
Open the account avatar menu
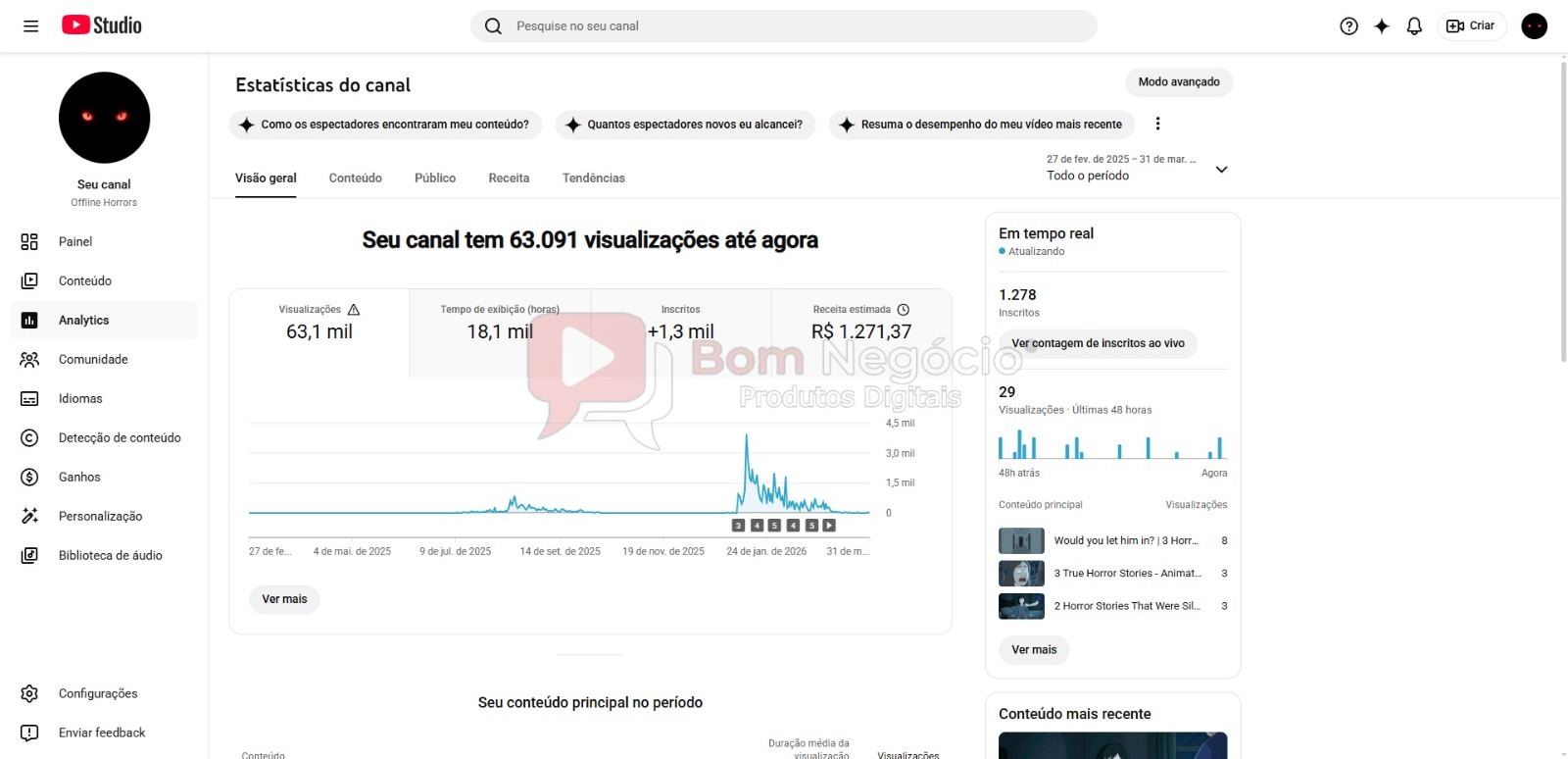[x=1534, y=26]
